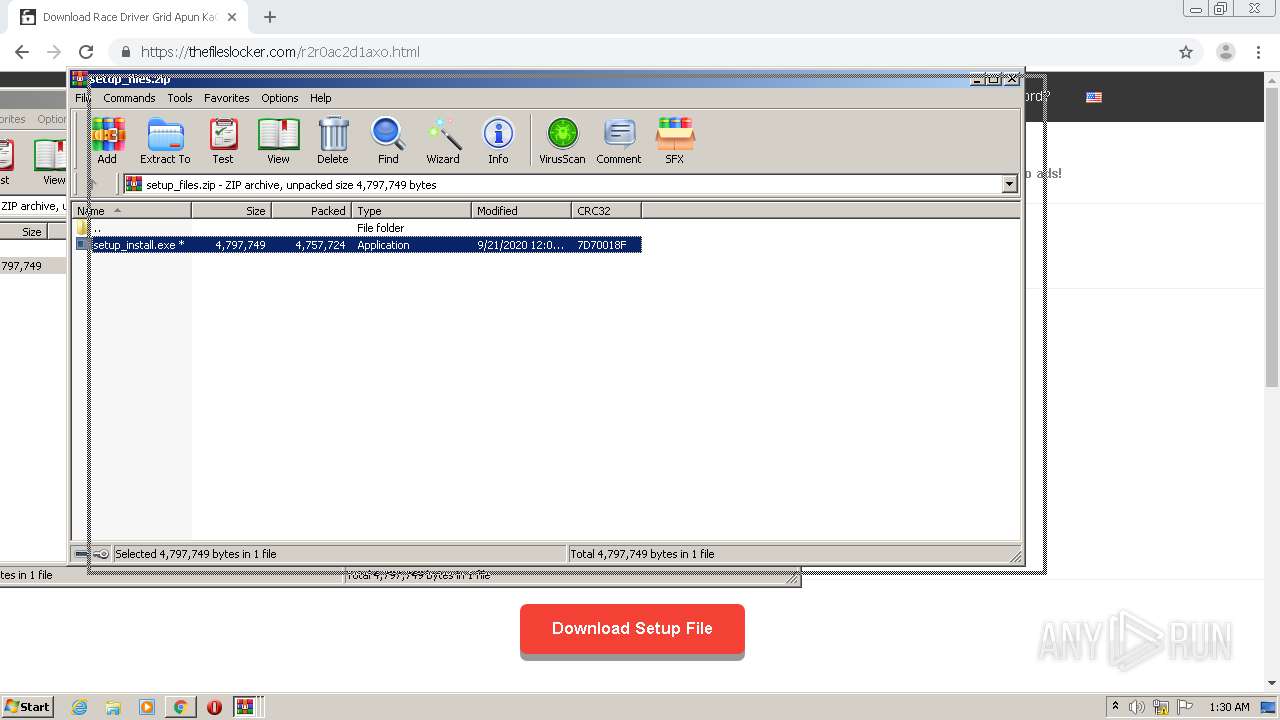This screenshot has height=720, width=1280.
Task: Open the media player taskbar icon
Action: [x=147, y=707]
